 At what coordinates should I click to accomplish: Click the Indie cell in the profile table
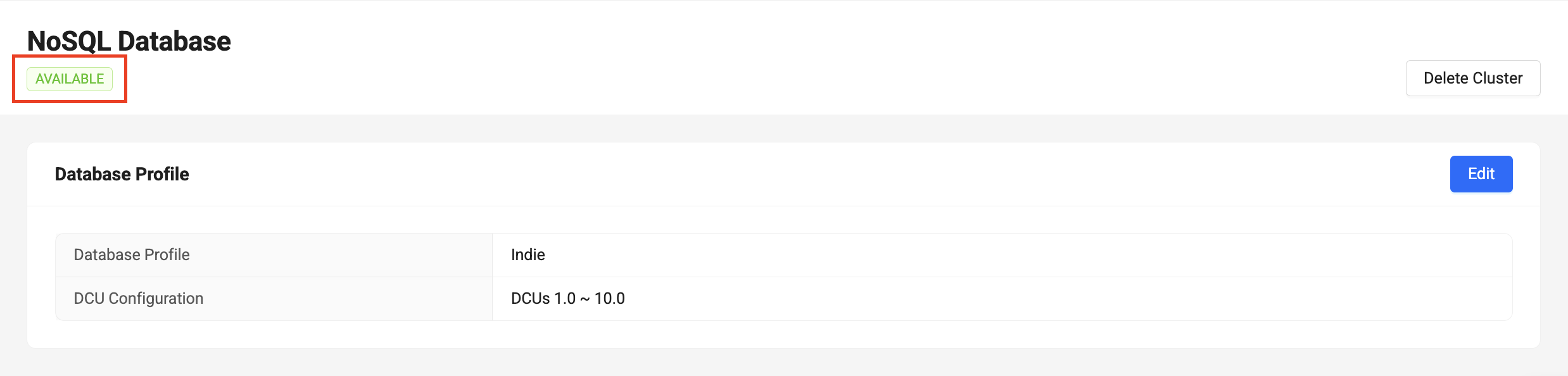point(528,254)
